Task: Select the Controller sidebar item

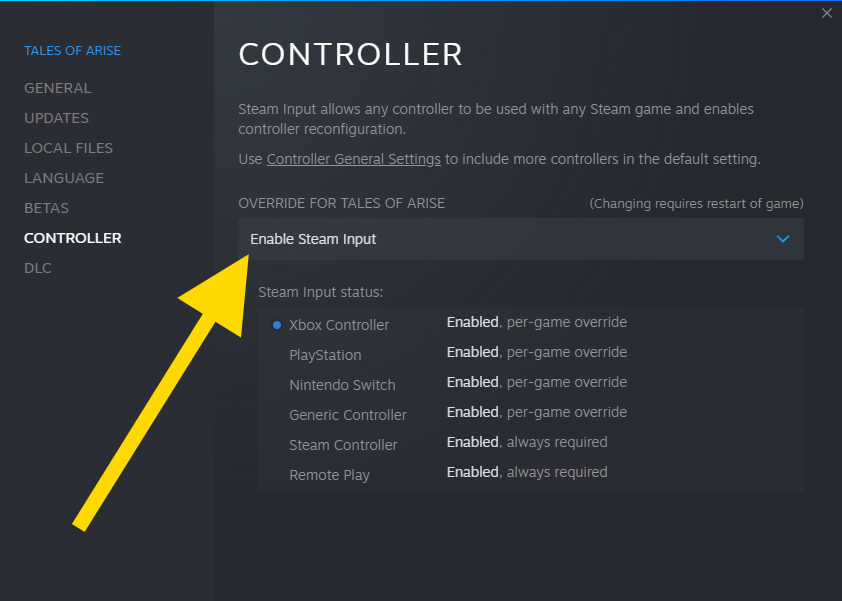Action: coord(73,238)
